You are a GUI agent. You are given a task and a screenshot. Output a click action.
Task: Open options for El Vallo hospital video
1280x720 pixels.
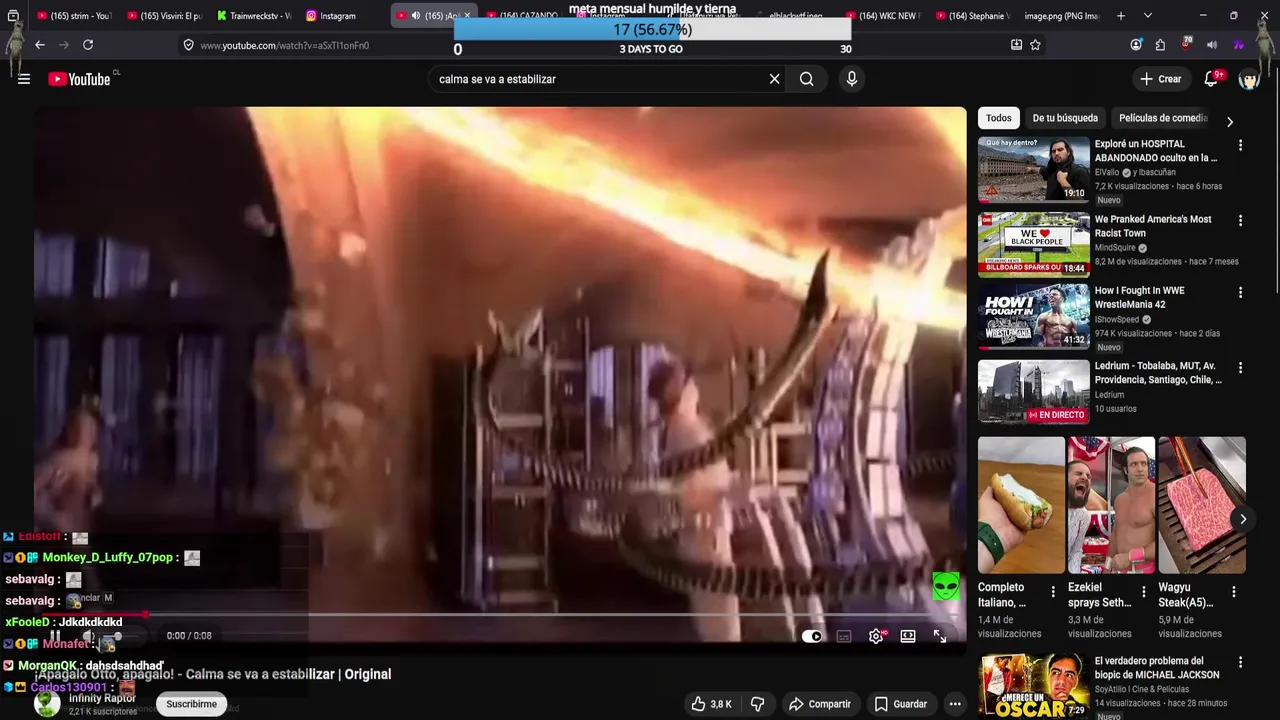pos(1240,145)
